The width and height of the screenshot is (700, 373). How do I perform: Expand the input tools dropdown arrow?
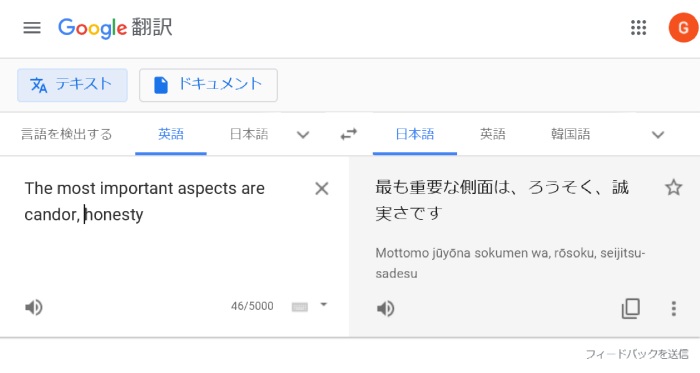click(x=324, y=305)
